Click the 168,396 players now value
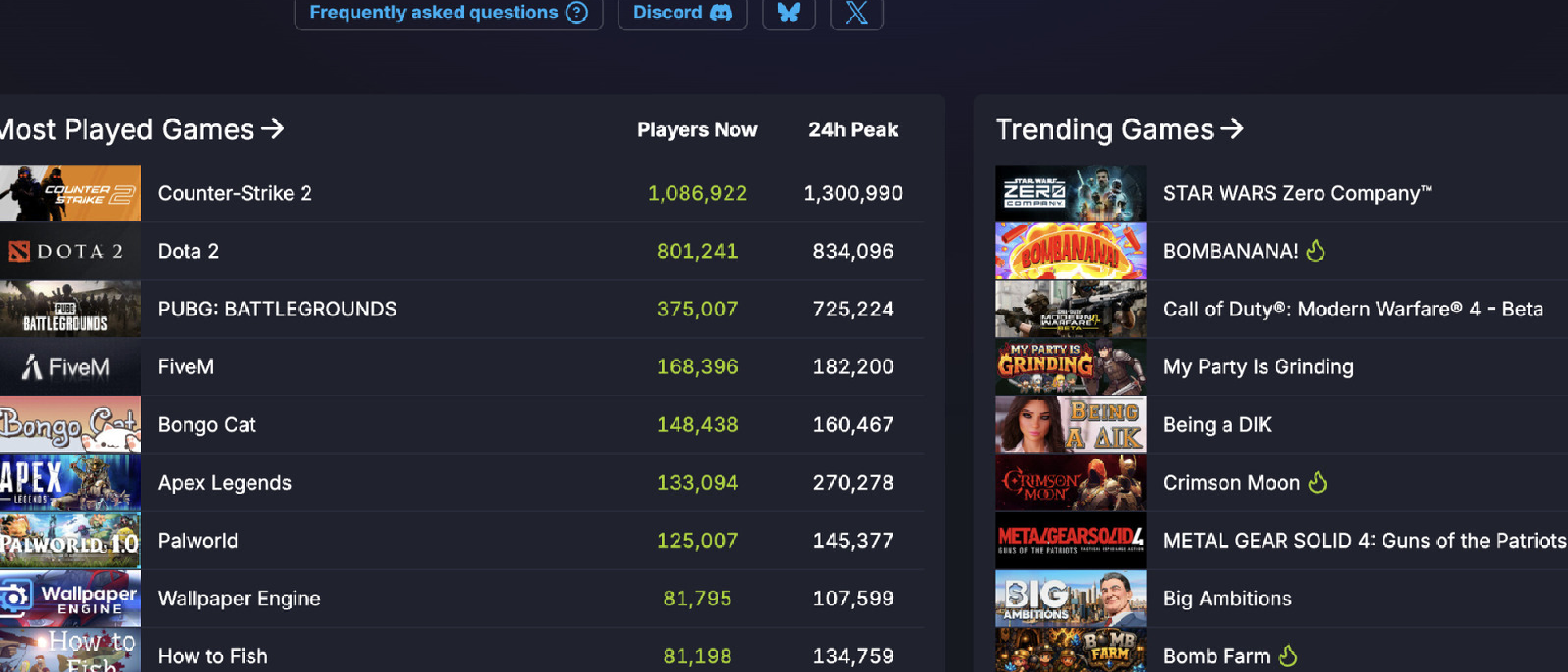 coord(697,366)
